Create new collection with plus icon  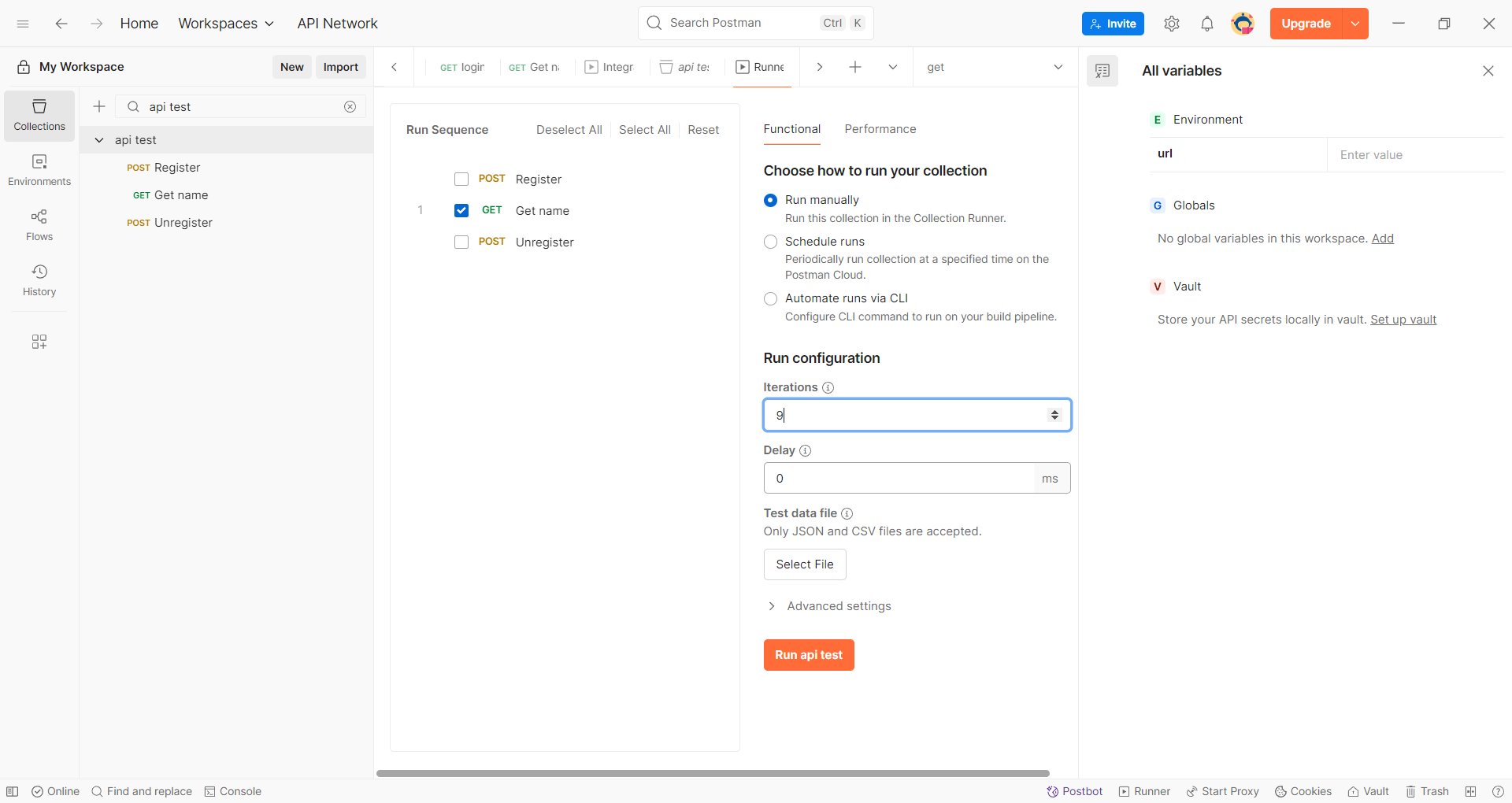[x=99, y=106]
